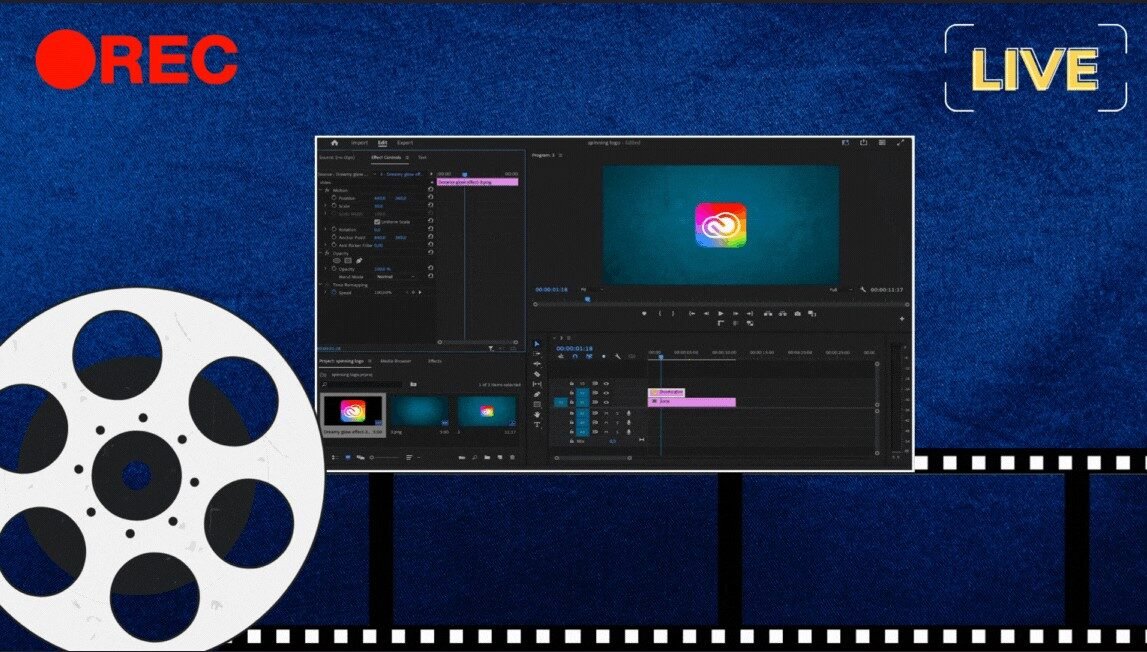Open Quick Export from the top bar
This screenshot has width=1147, height=652.
coord(863,143)
